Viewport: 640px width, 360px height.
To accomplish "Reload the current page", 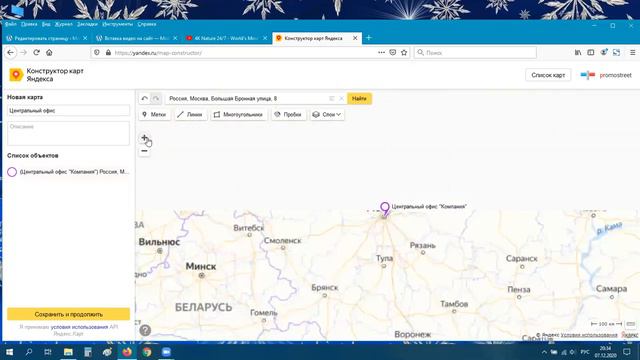I will [x=36, y=53].
